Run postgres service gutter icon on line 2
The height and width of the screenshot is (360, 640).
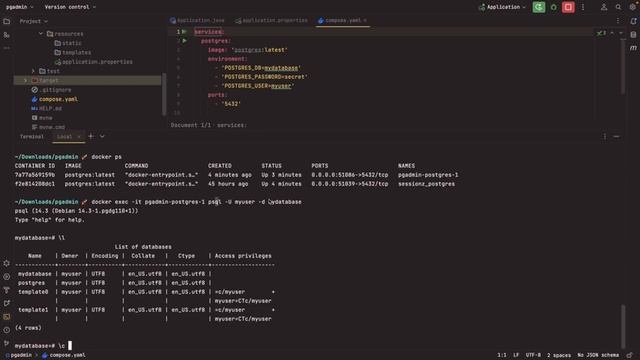184,41
